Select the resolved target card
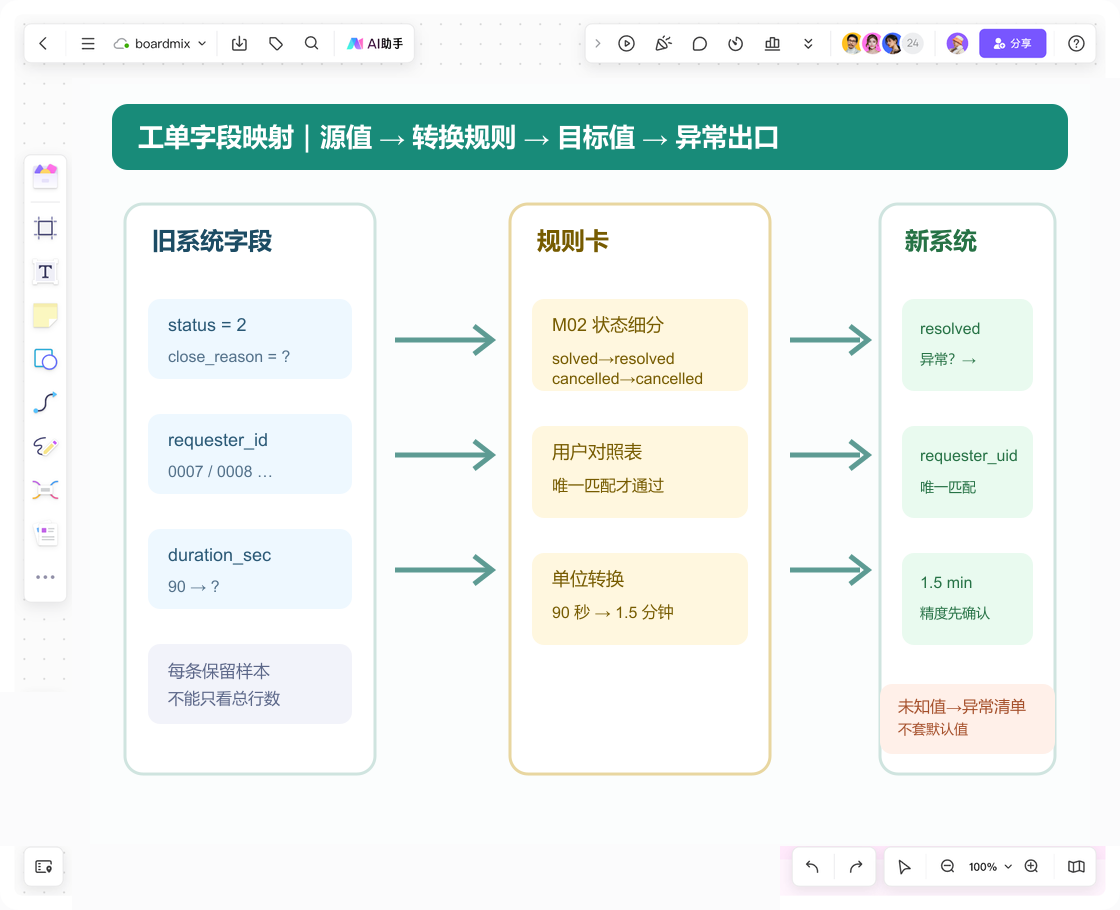Image resolution: width=1120 pixels, height=910 pixels. tap(967, 345)
